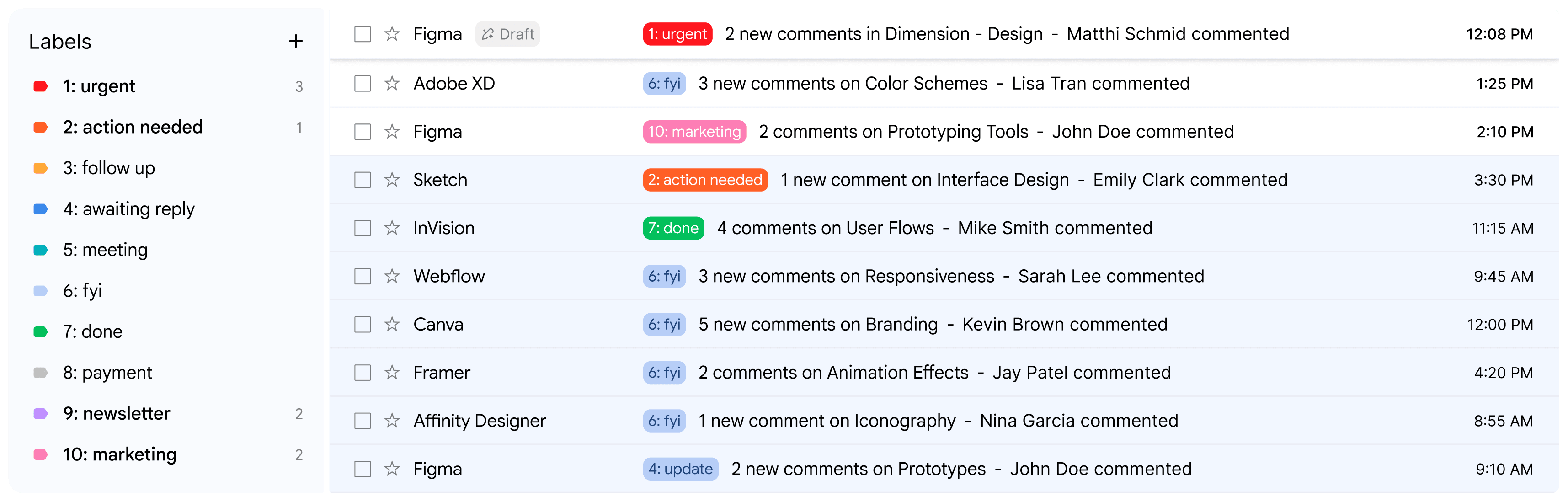Open the Draft badge on the Figma email
This screenshot has height=502, width=1568.
(507, 34)
